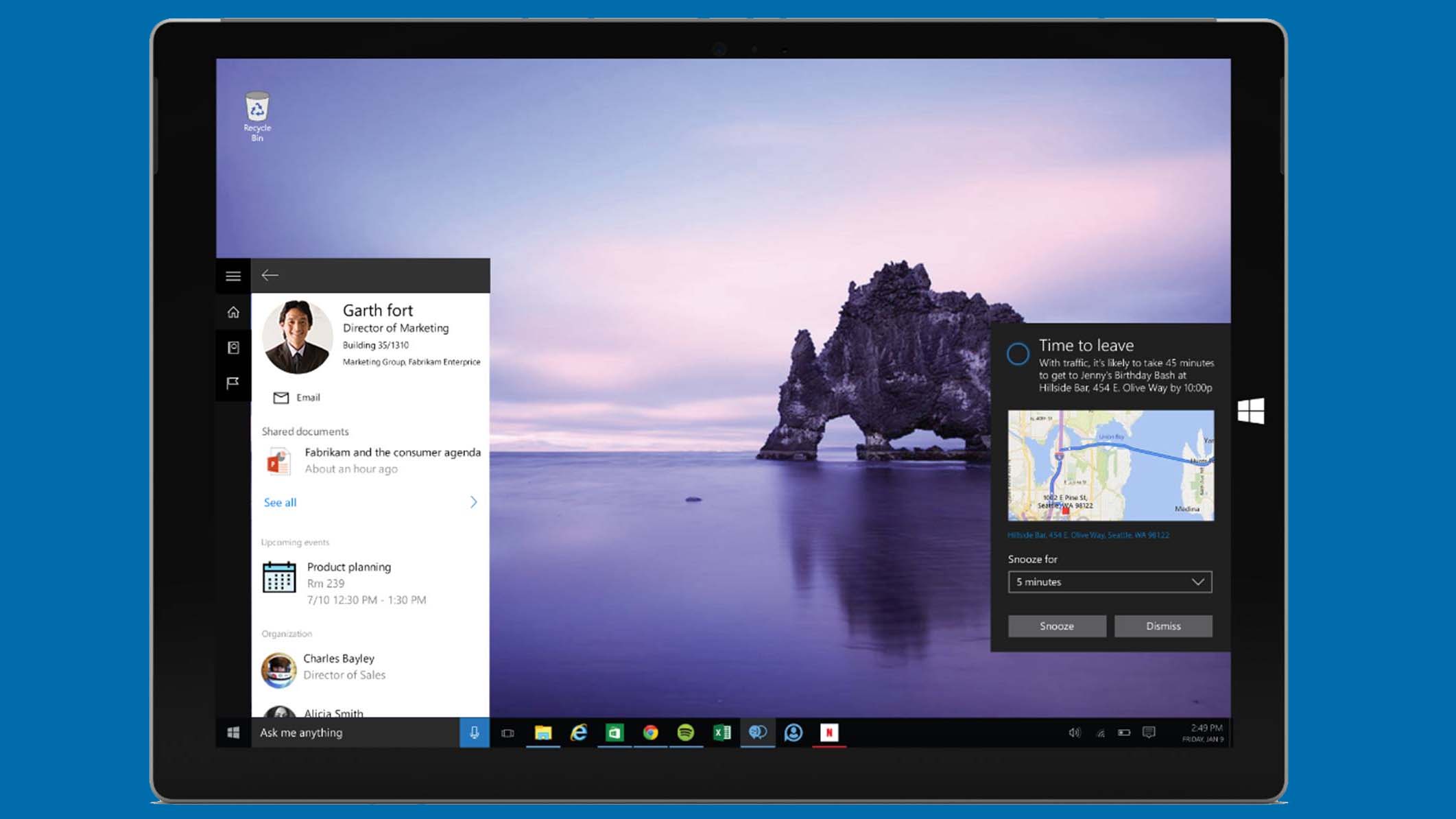Viewport: 1456px width, 819px height.
Task: Click the See all documents chevron
Action: [x=474, y=501]
